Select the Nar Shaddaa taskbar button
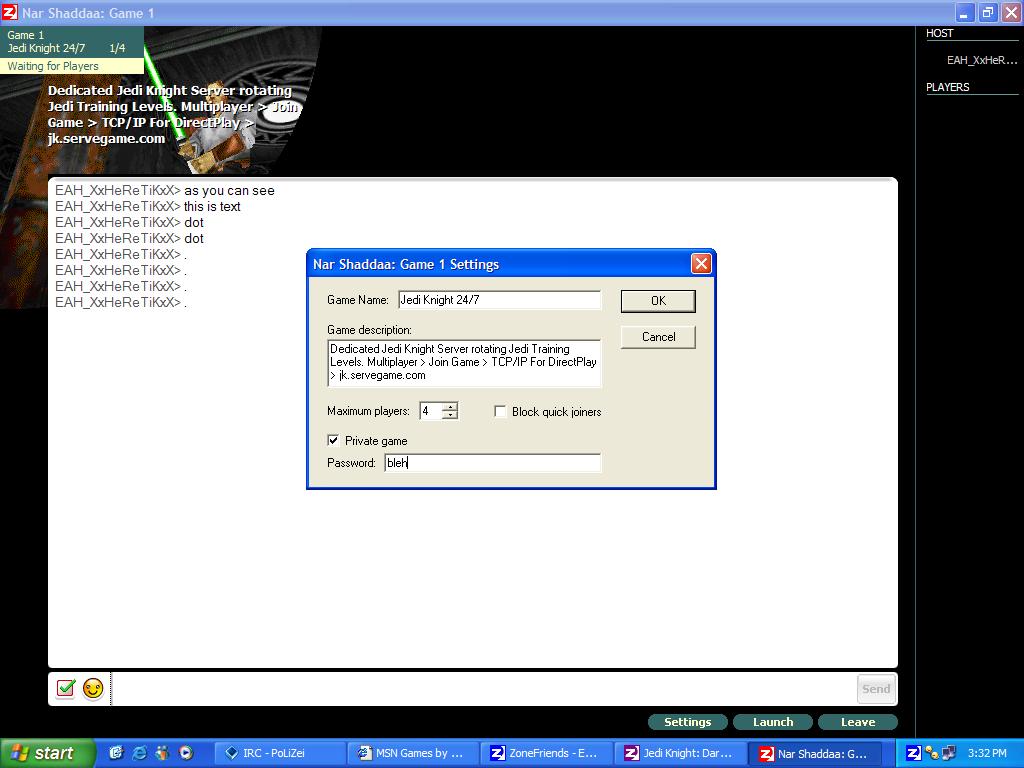This screenshot has height=768, width=1024. (x=814, y=753)
